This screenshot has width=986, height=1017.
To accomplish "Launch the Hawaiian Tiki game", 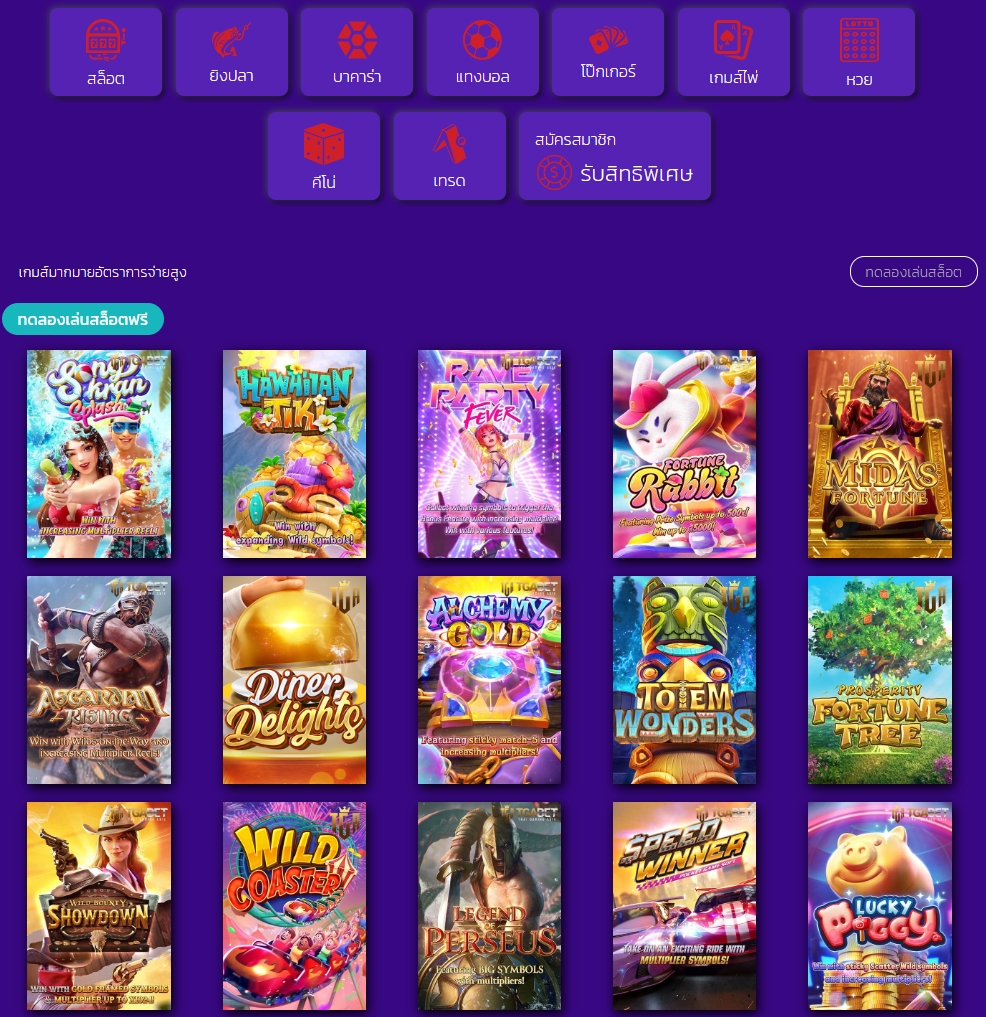I will click(295, 454).
